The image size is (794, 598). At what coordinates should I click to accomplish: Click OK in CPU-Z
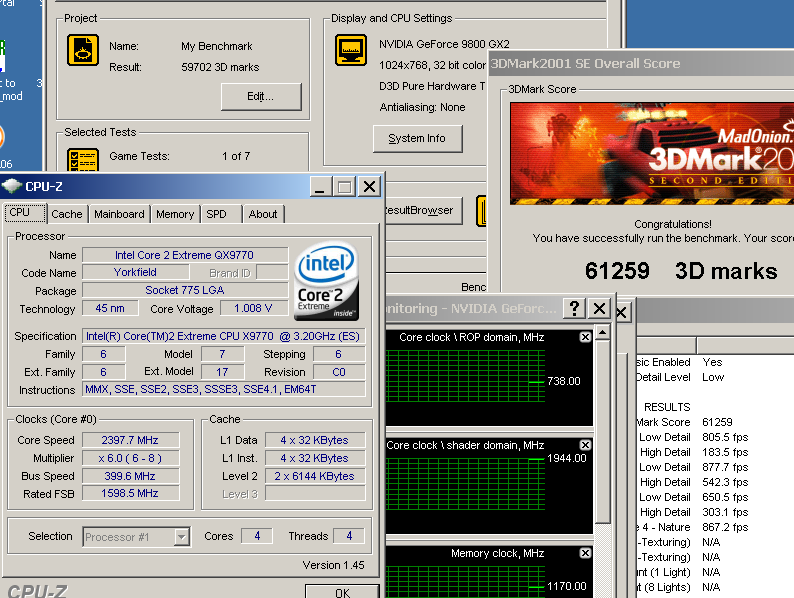[342, 592]
